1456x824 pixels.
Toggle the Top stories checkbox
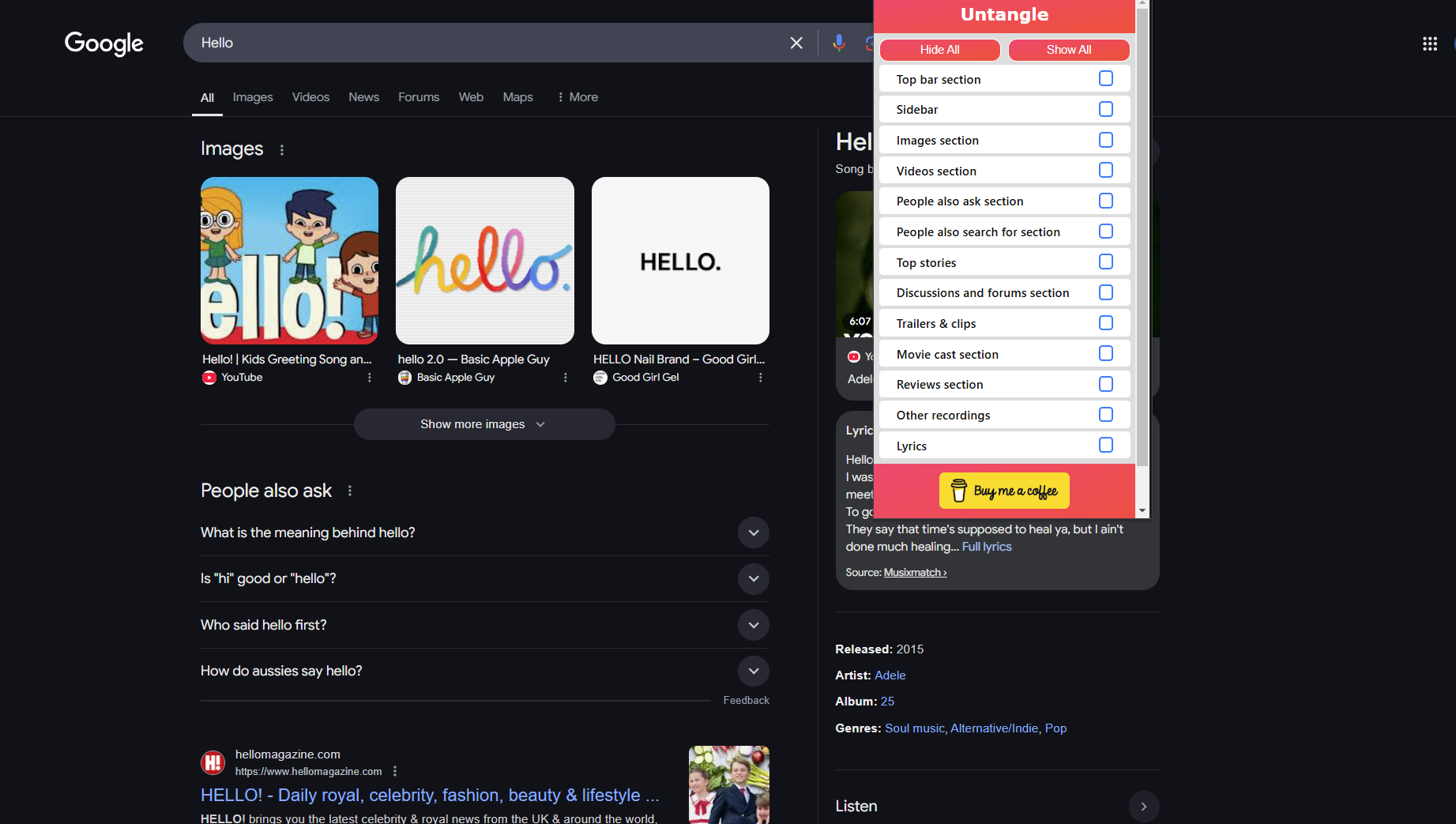(x=1106, y=262)
